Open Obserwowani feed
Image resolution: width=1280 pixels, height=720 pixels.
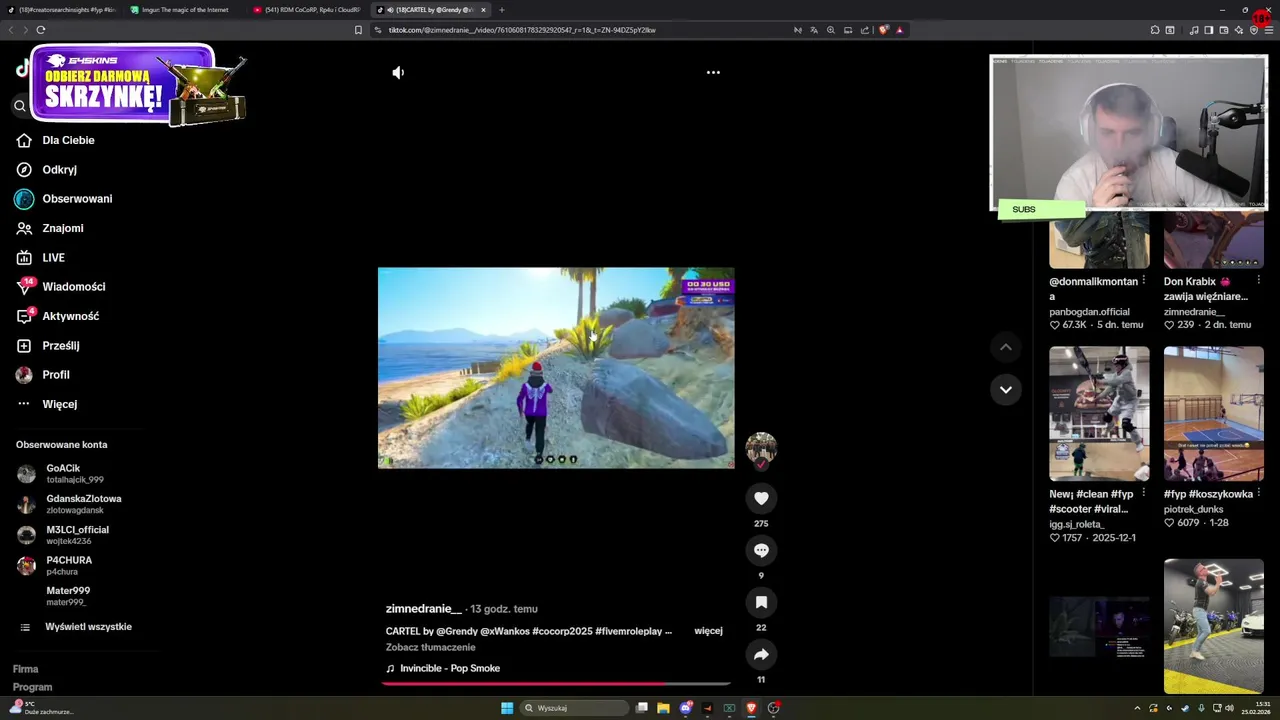77,199
